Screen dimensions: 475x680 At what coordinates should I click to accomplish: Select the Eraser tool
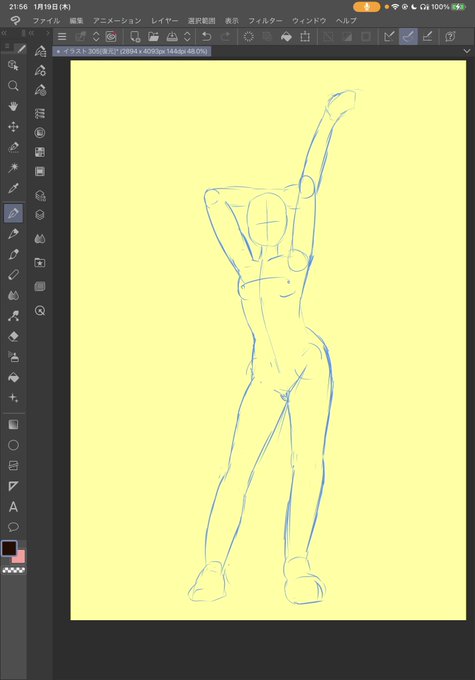point(13,337)
